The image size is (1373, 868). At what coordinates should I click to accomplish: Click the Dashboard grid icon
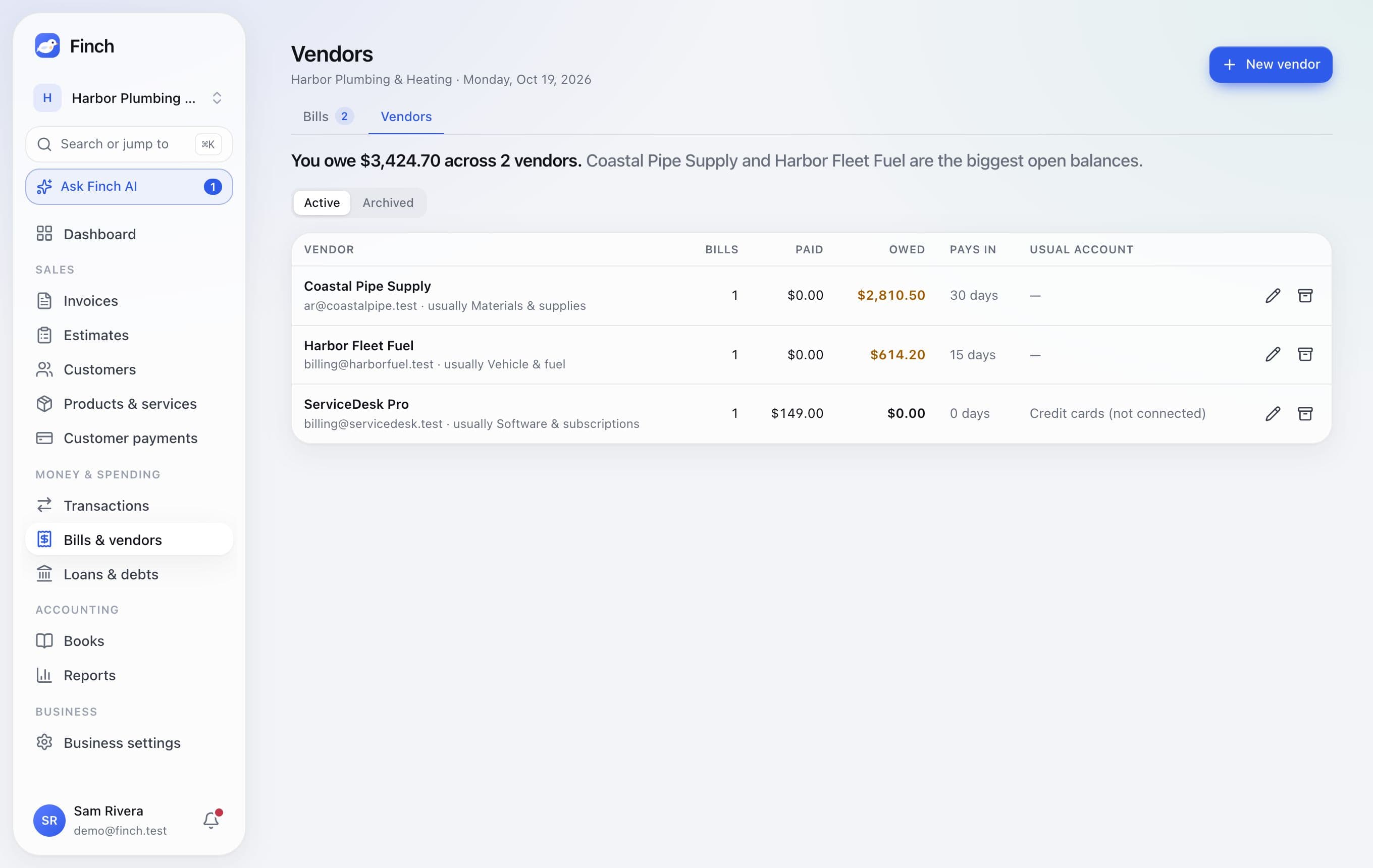point(44,234)
